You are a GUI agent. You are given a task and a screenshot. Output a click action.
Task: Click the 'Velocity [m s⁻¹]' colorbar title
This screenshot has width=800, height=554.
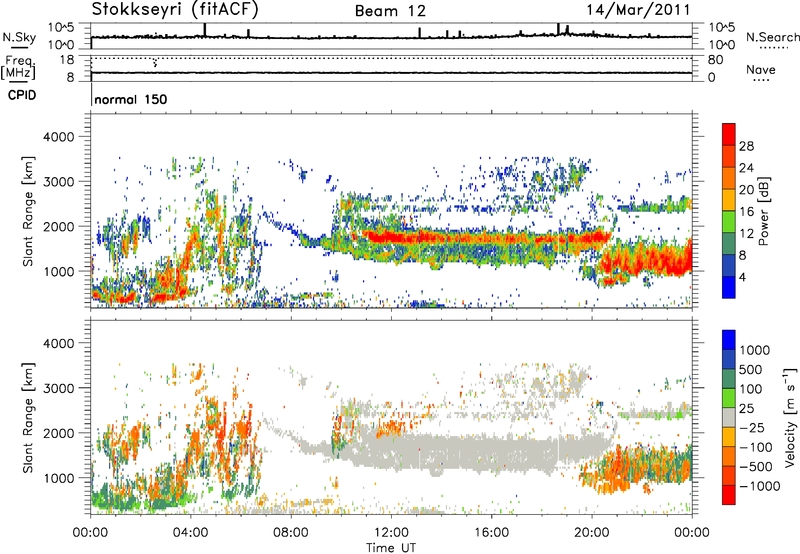tap(790, 417)
